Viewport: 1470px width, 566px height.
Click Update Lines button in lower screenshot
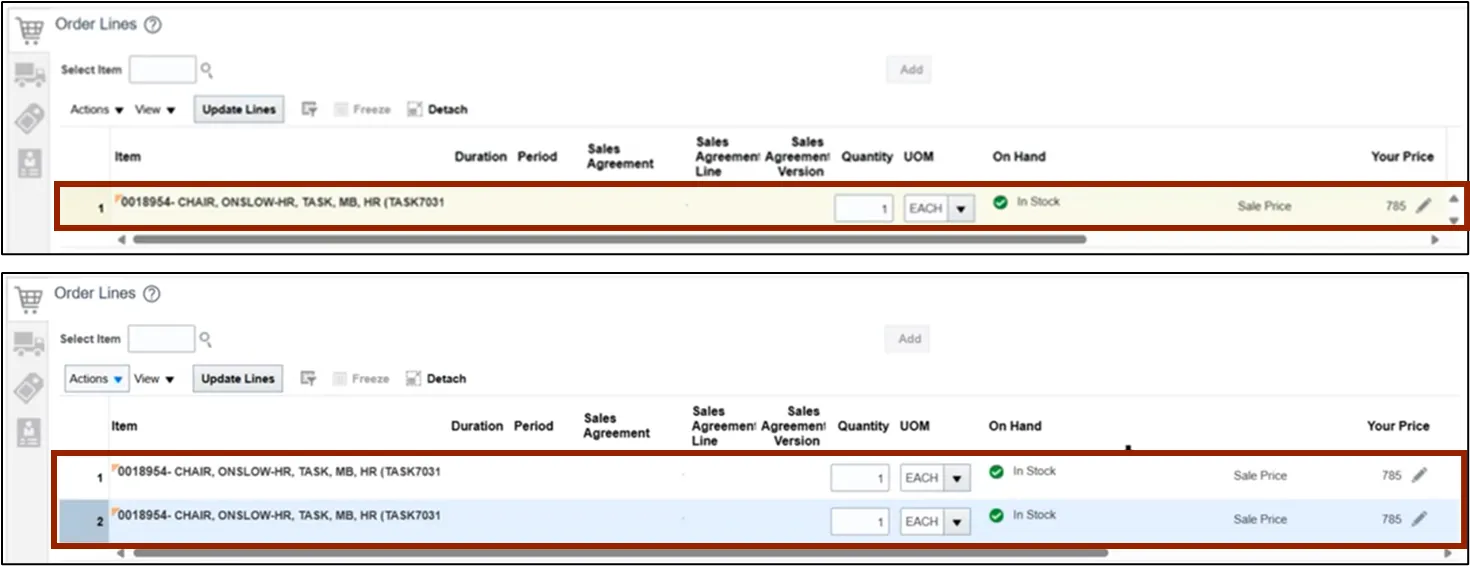(238, 379)
